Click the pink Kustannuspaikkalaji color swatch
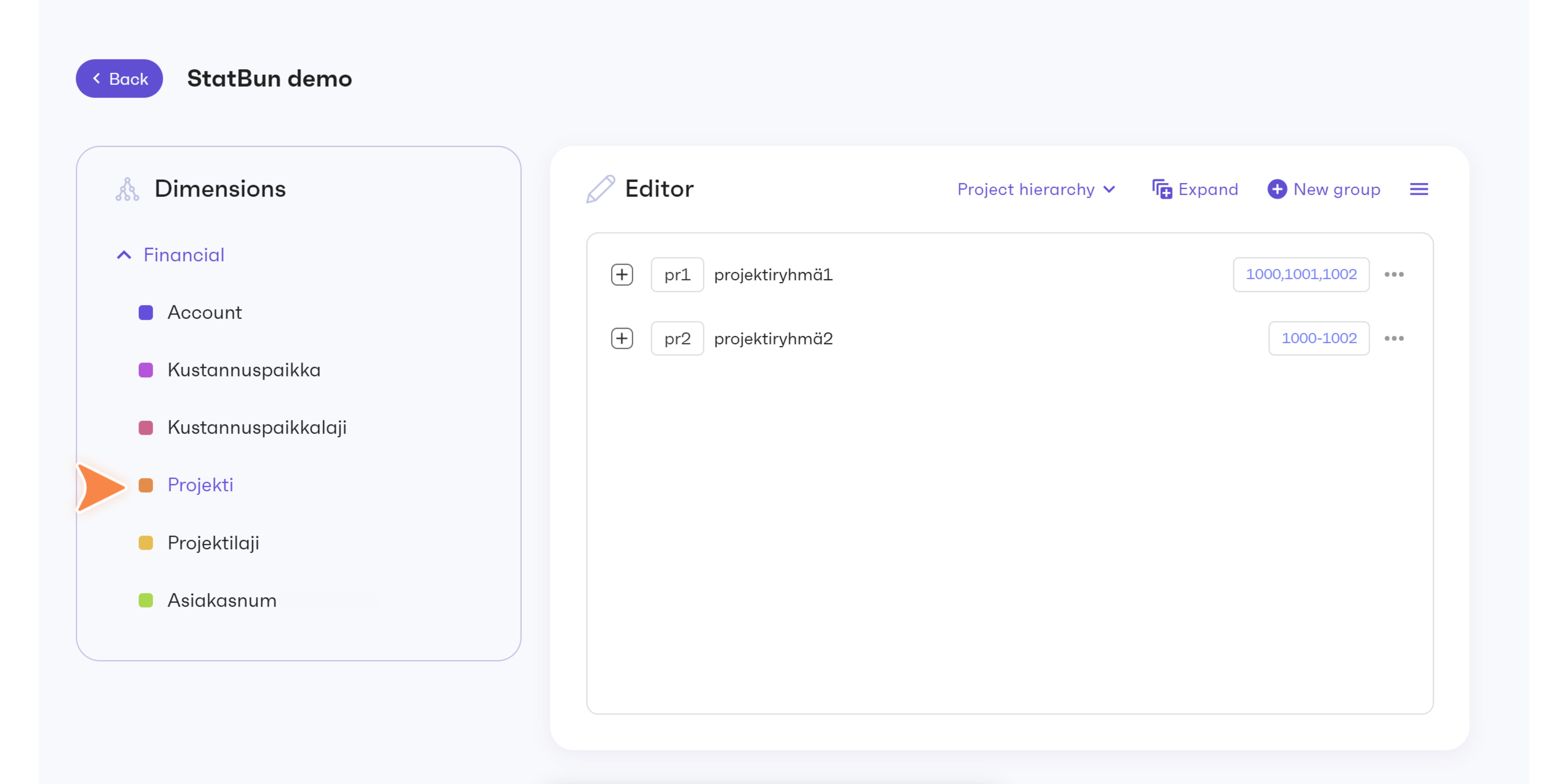The width and height of the screenshot is (1568, 784). (145, 428)
